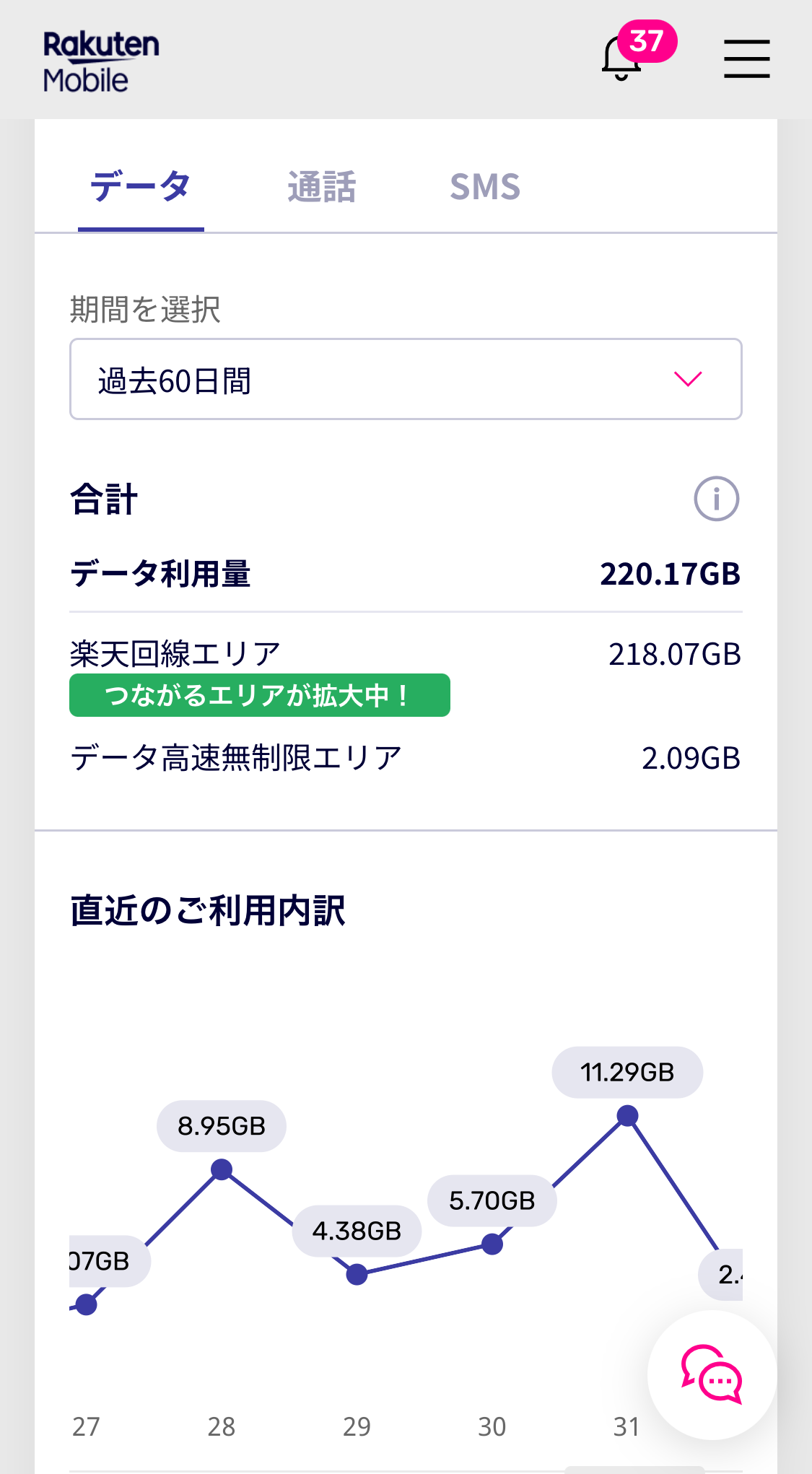Switch to the 通話 tab
This screenshot has height=1474, width=812.
click(321, 187)
